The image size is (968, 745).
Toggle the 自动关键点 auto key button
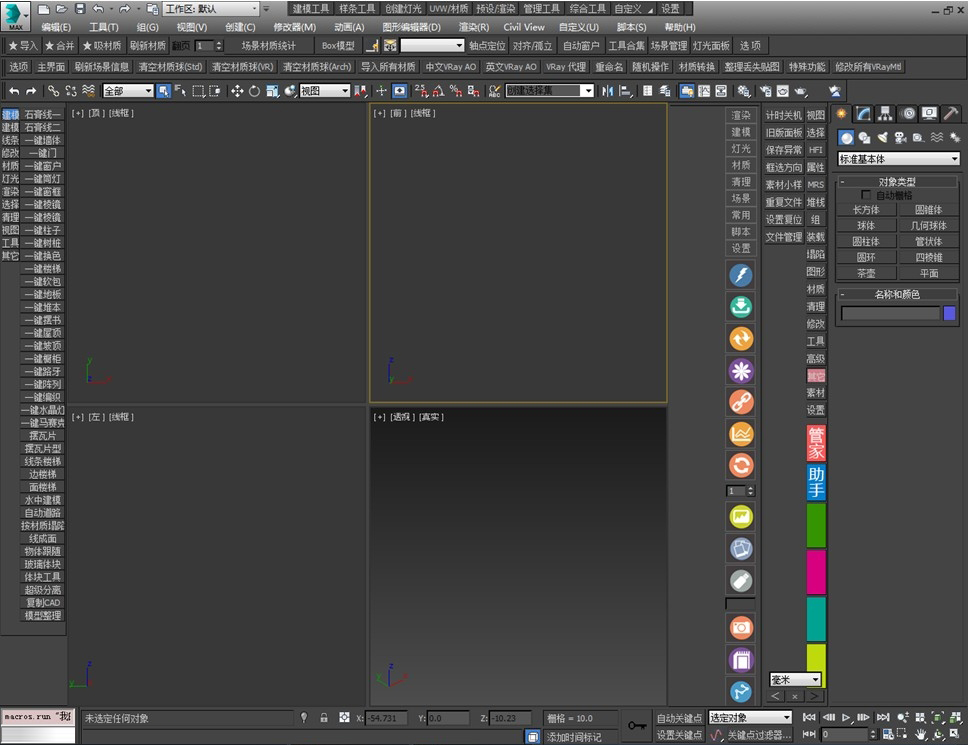[679, 718]
